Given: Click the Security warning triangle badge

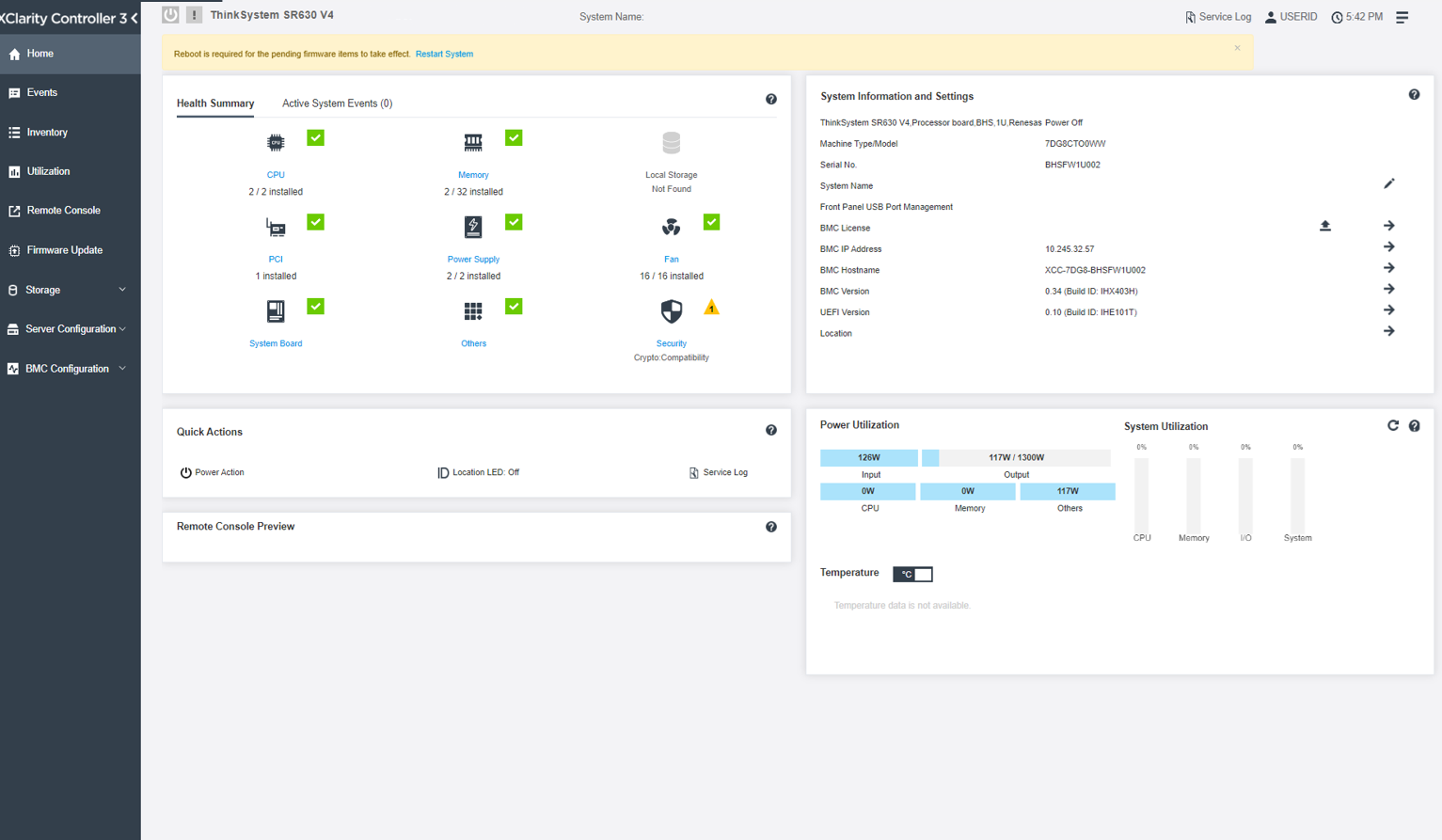Looking at the screenshot, I should point(711,308).
